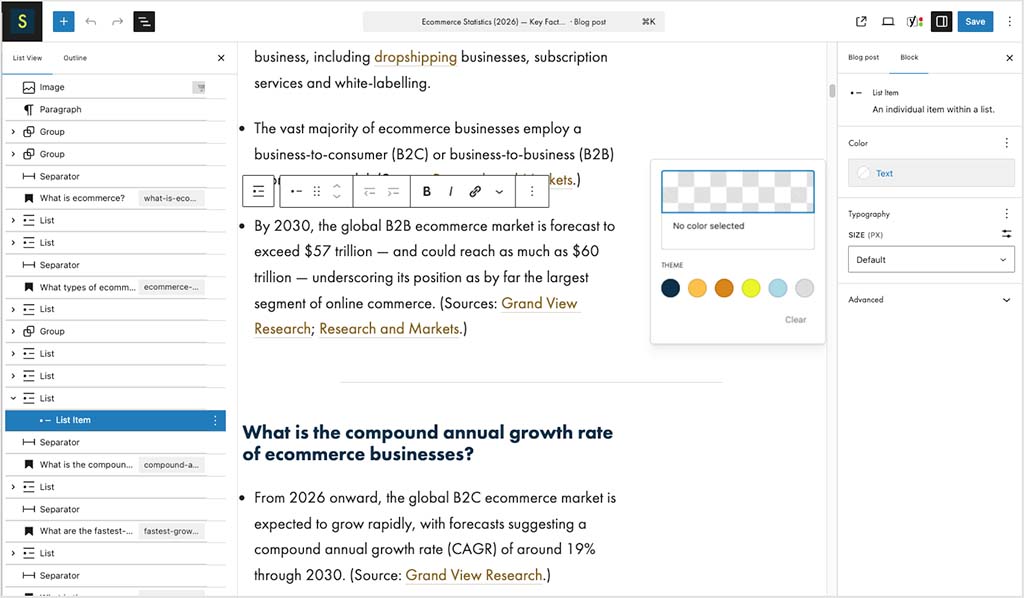Toggle the document overview list view
Viewport: 1024px width, 598px height.
tap(144, 21)
